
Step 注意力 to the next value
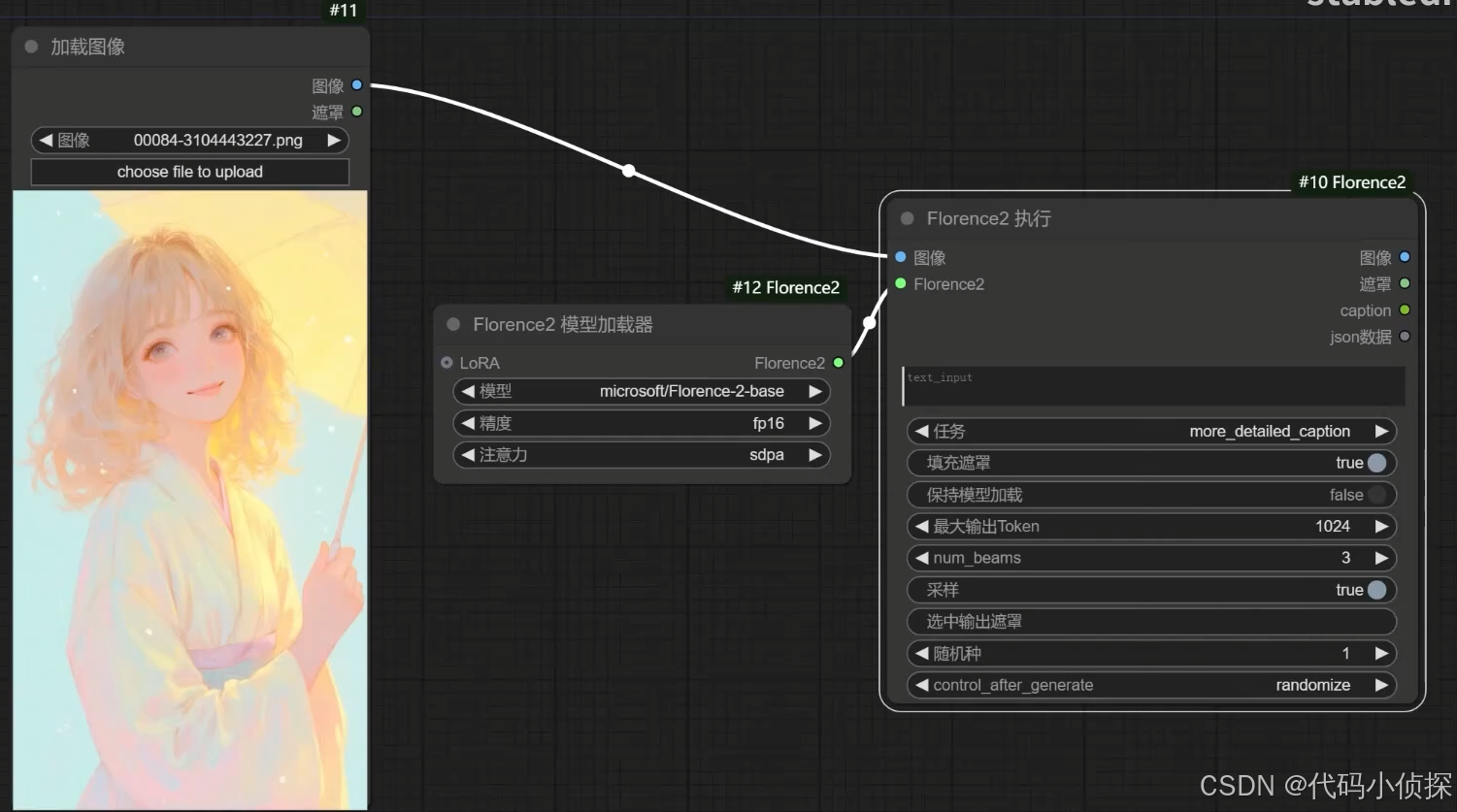tap(815, 455)
